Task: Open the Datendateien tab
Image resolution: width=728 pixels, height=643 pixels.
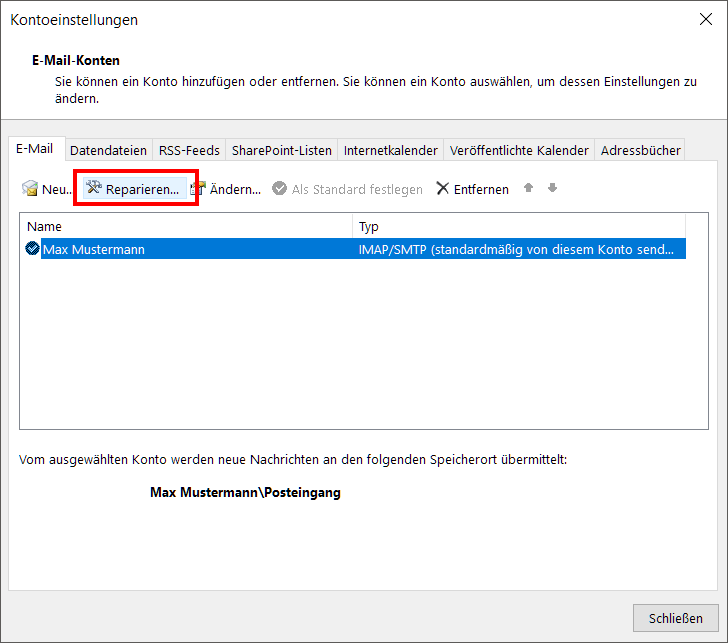Action: [109, 151]
